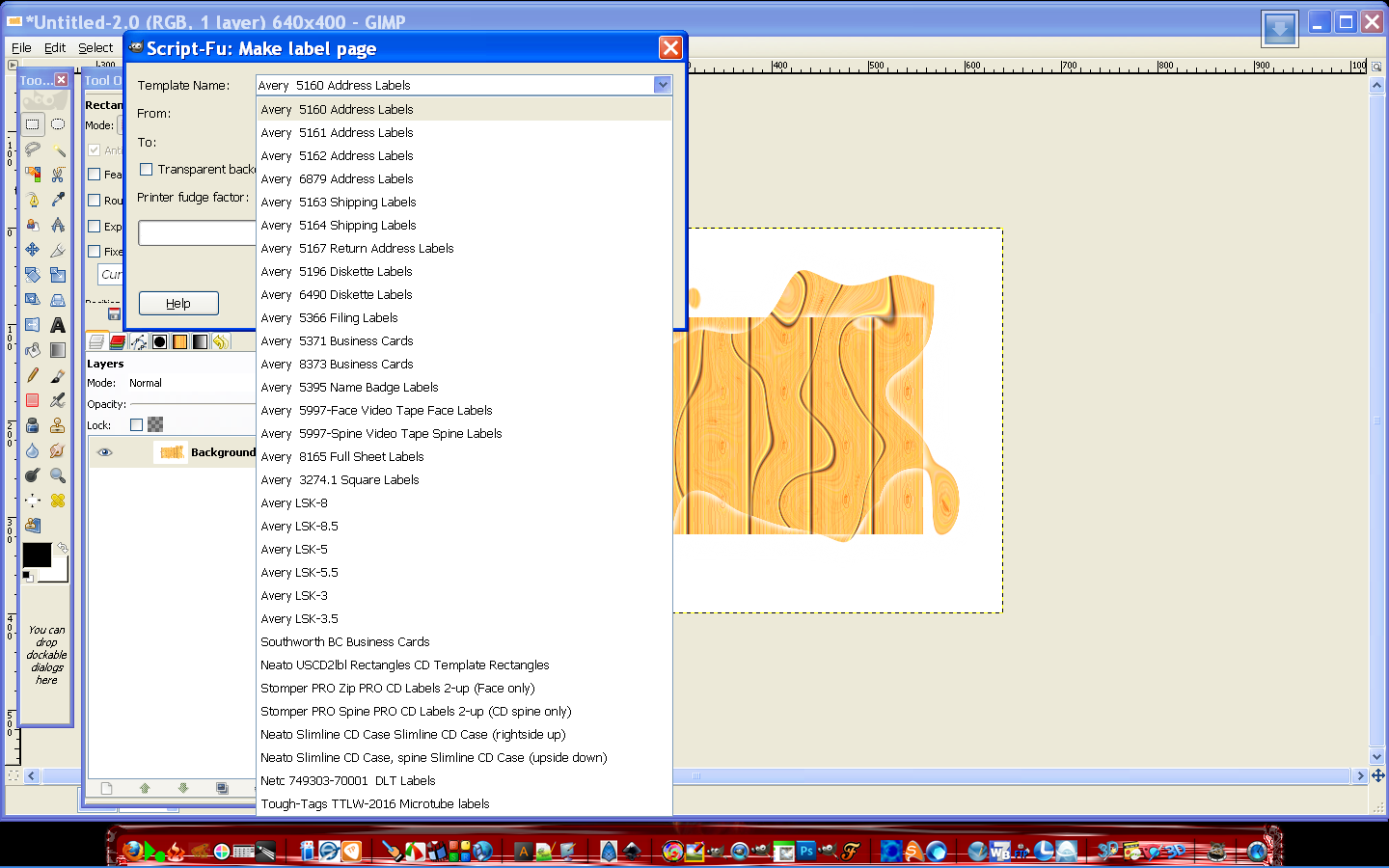
Task: Toggle the layer Lock pixels checkbox
Action: pos(136,425)
